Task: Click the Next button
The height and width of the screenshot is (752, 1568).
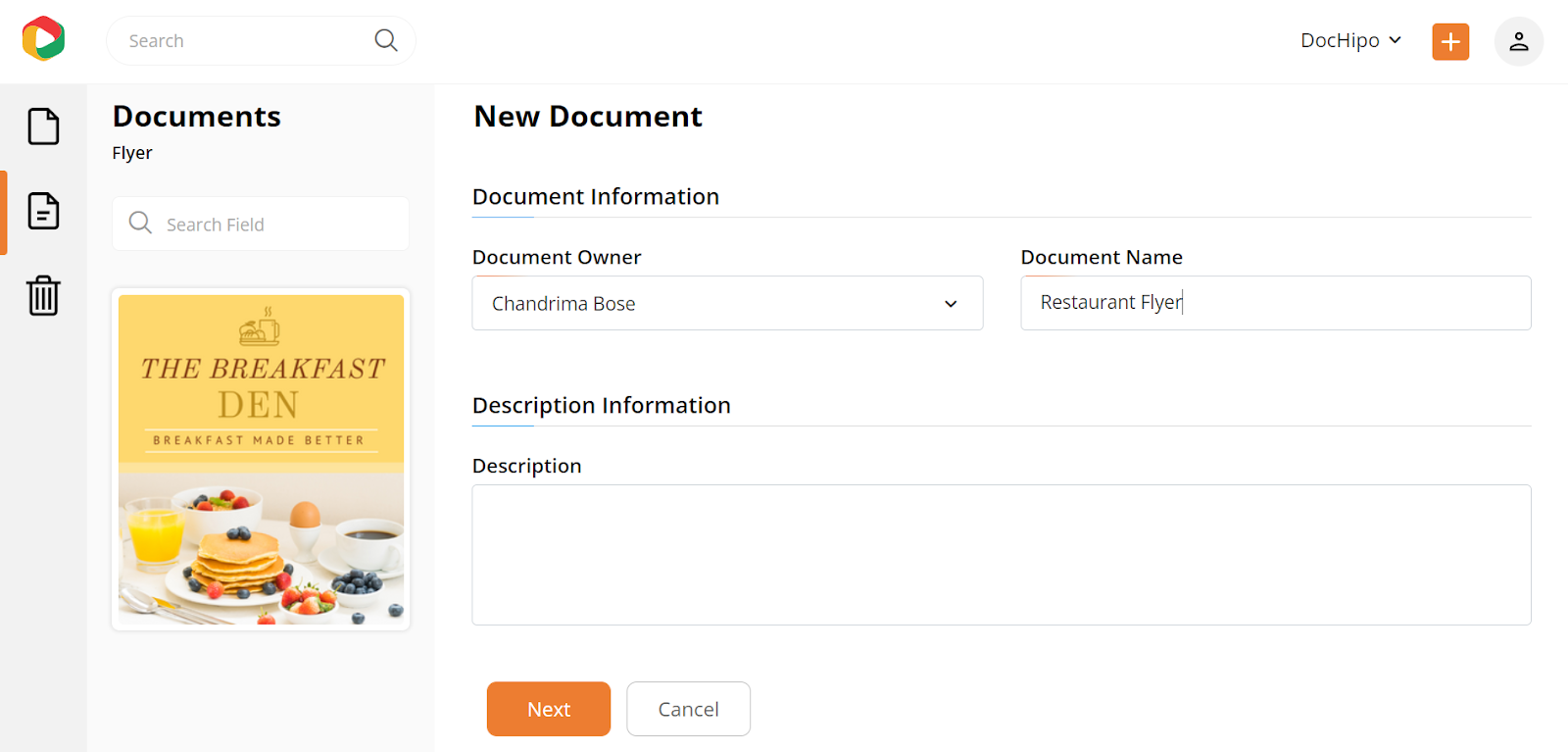Action: point(549,709)
